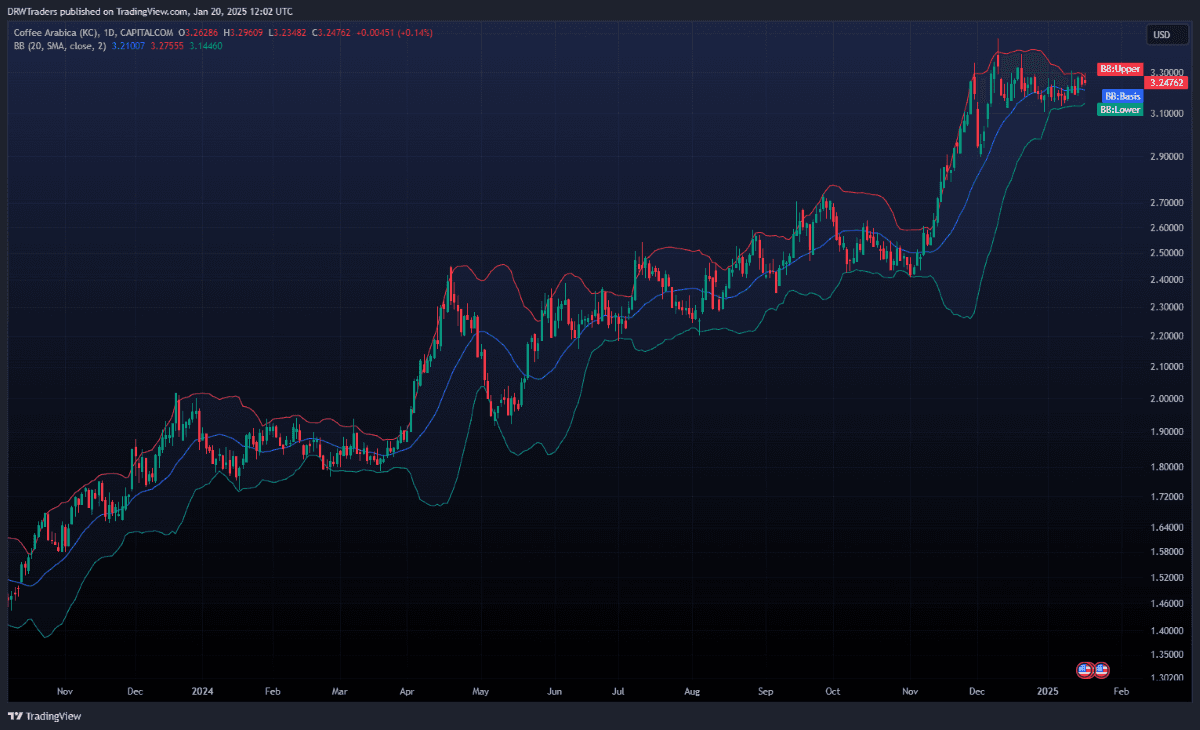Click the Jul label on time axis
Screen dimensions: 1200x730
619,691
